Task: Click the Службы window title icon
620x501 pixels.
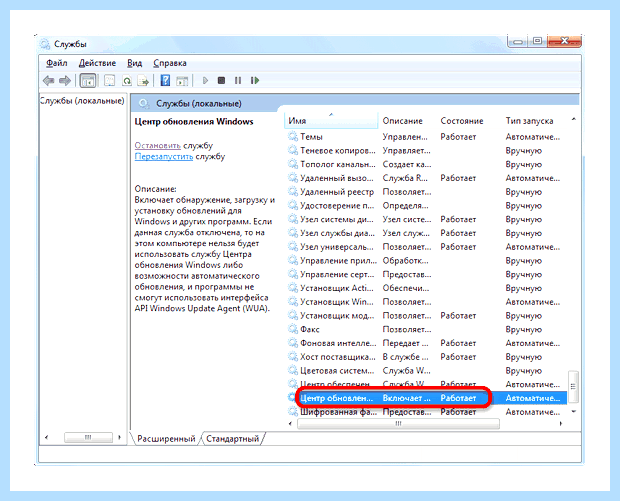Action: [45, 44]
